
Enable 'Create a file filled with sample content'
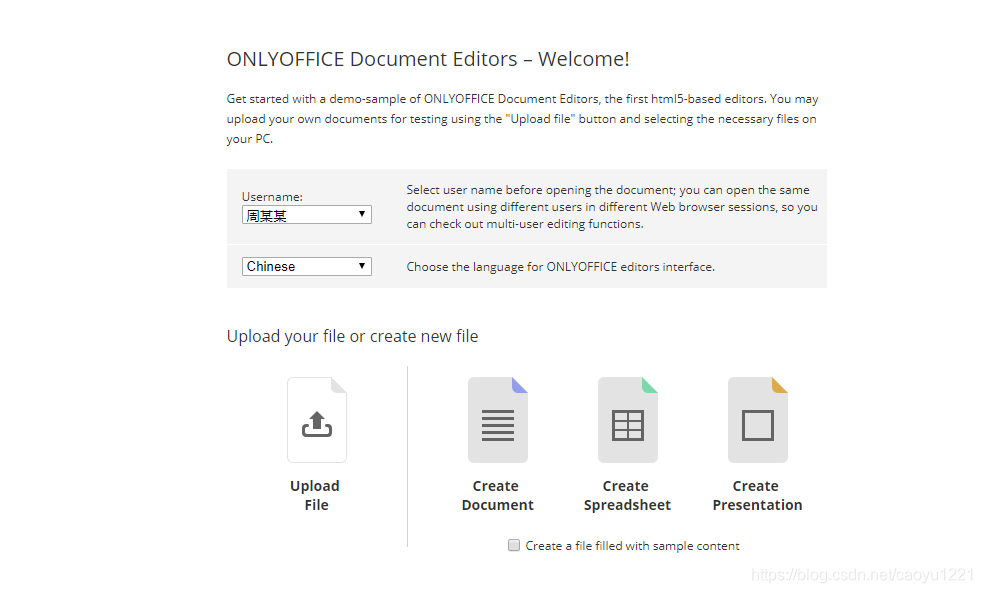[x=514, y=545]
